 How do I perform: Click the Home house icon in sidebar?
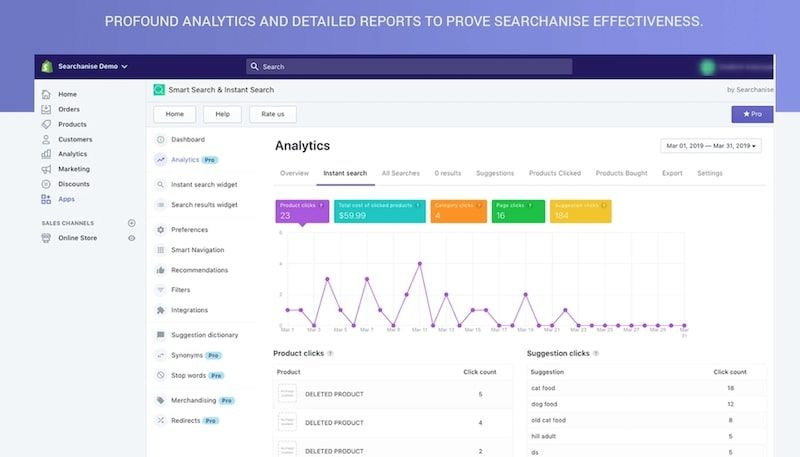pos(46,94)
